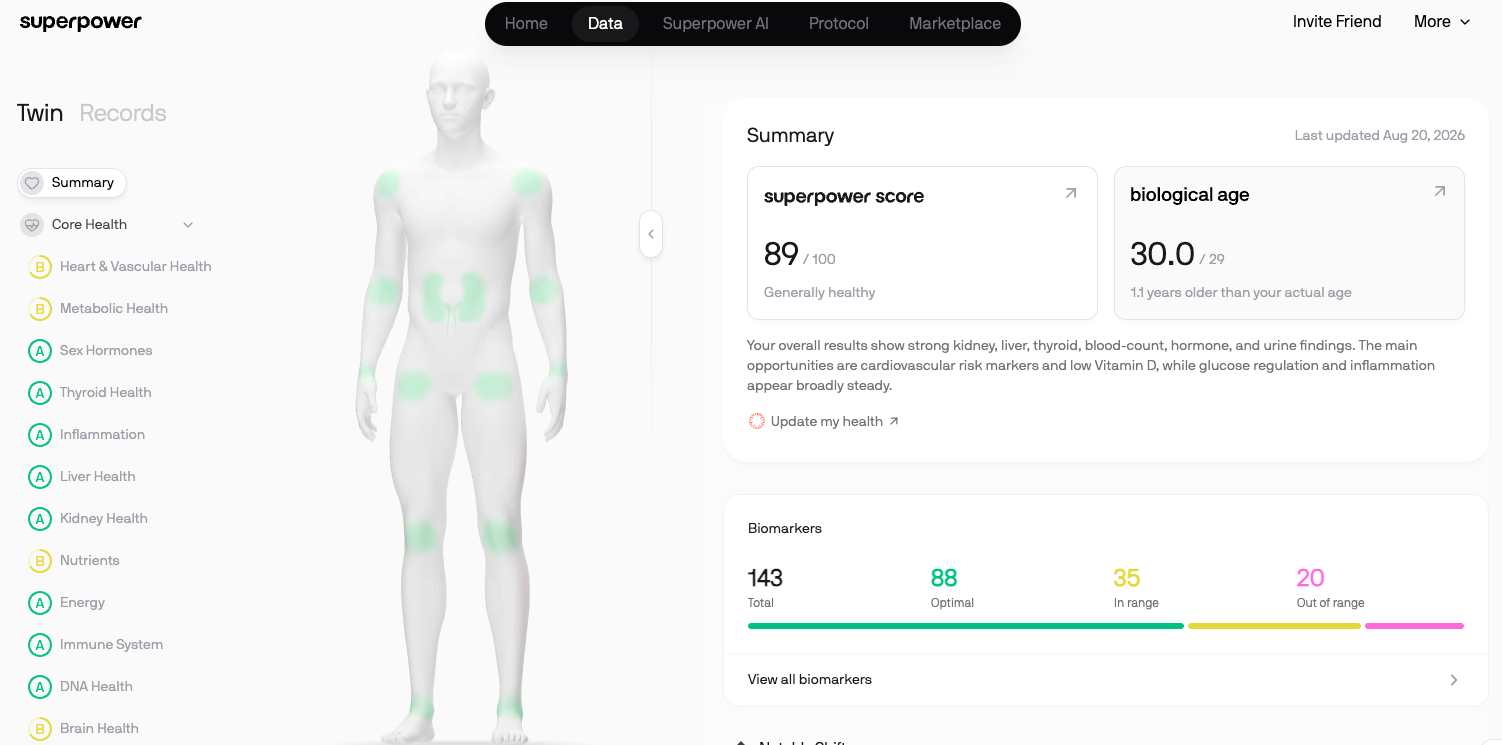The image size is (1502, 745).
Task: Open the biological age card
Action: (1289, 243)
